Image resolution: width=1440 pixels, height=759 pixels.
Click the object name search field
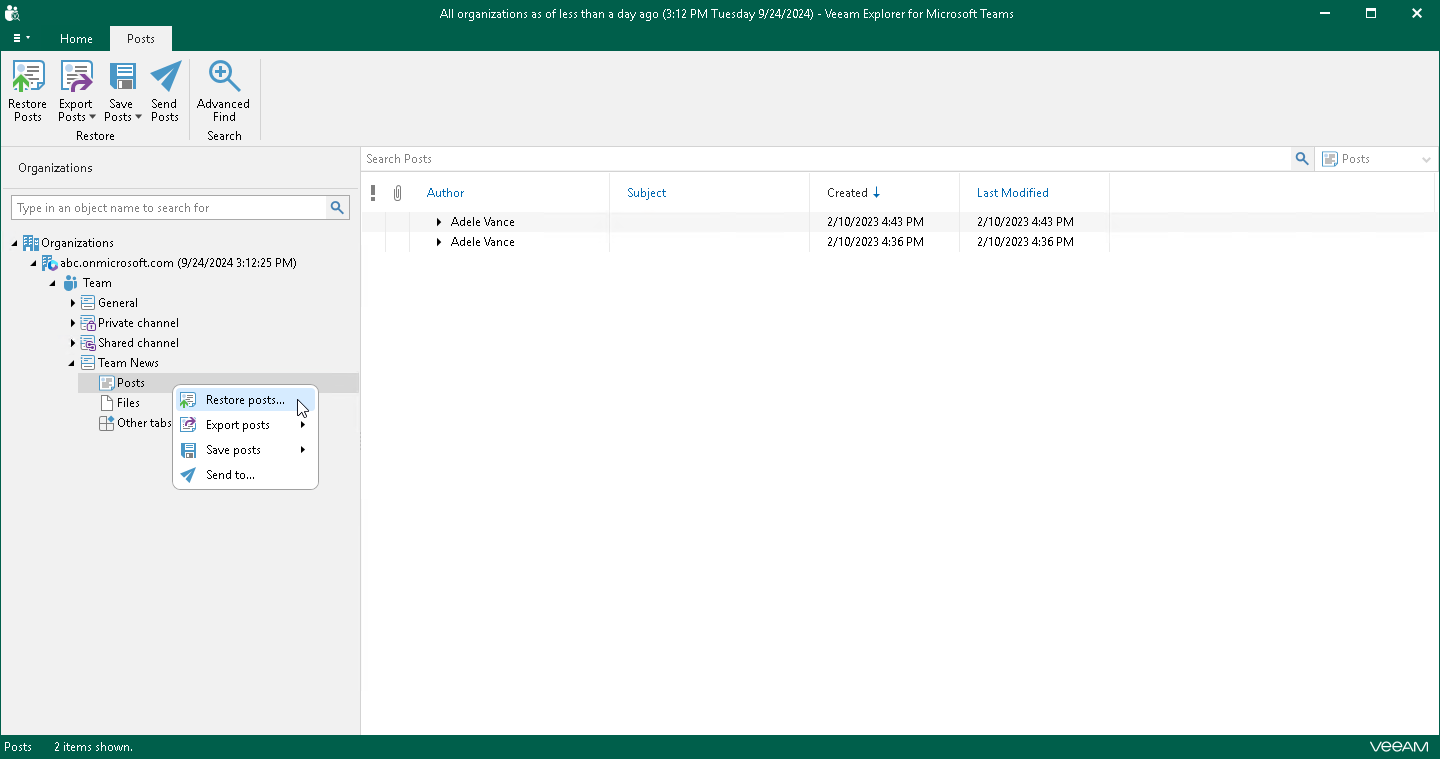click(x=170, y=208)
